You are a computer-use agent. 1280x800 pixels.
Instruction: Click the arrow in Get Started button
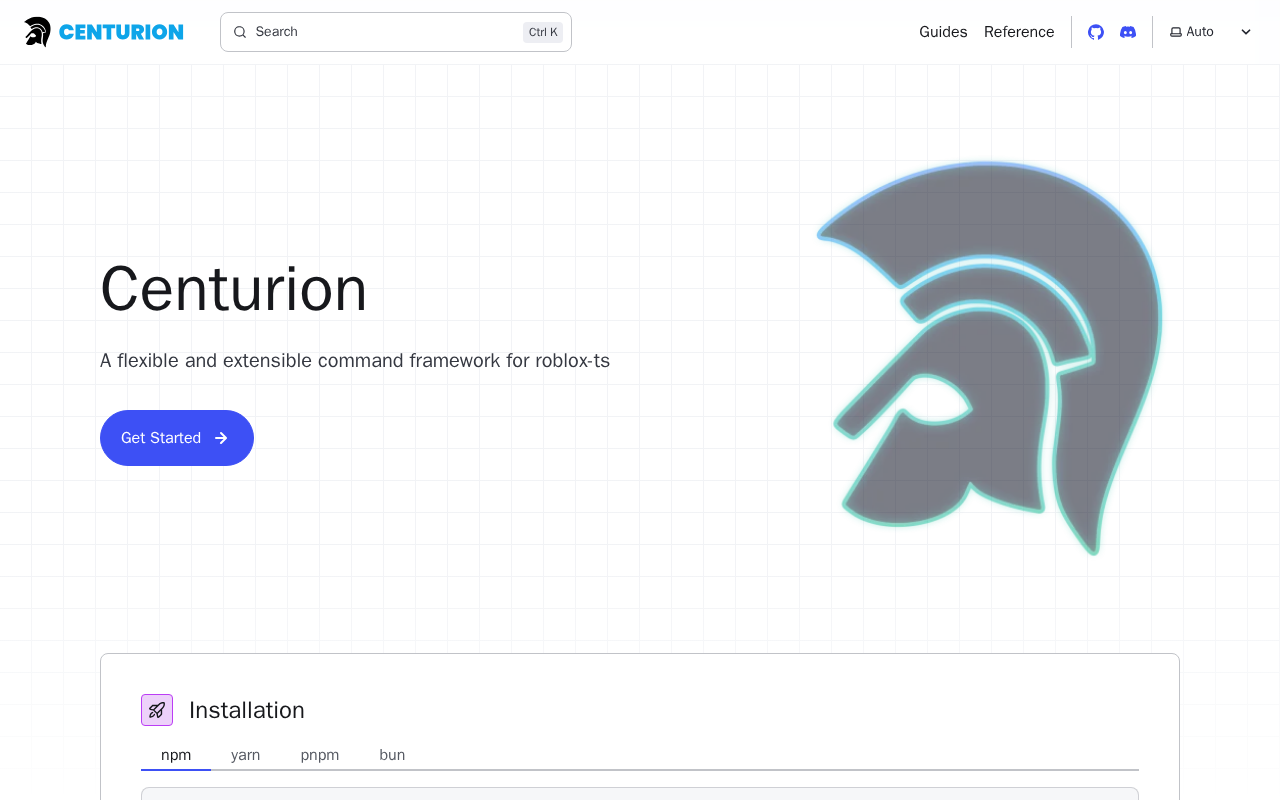tap(221, 438)
